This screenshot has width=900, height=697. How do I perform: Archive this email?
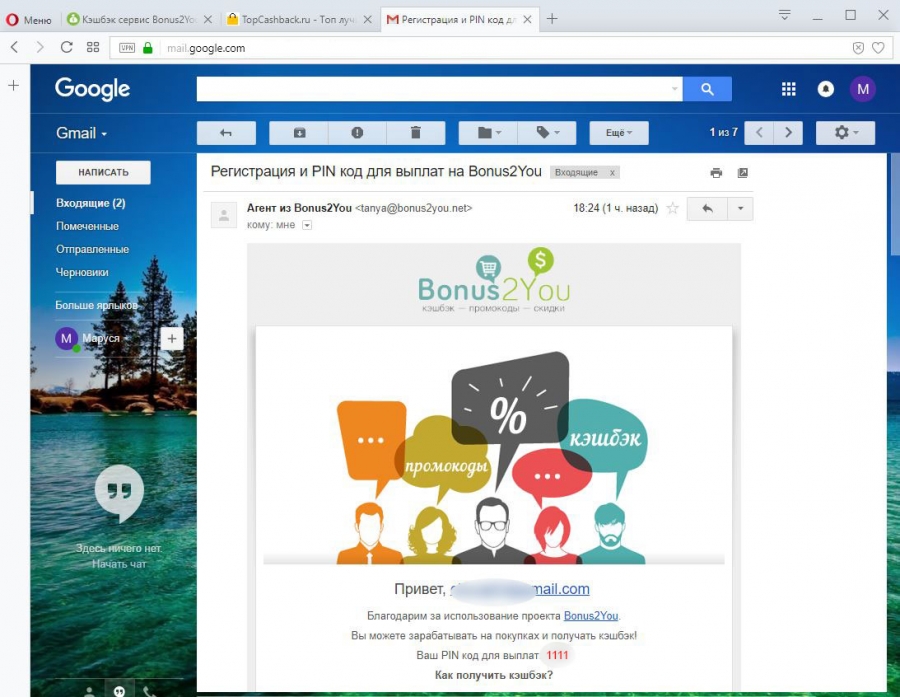click(x=299, y=133)
